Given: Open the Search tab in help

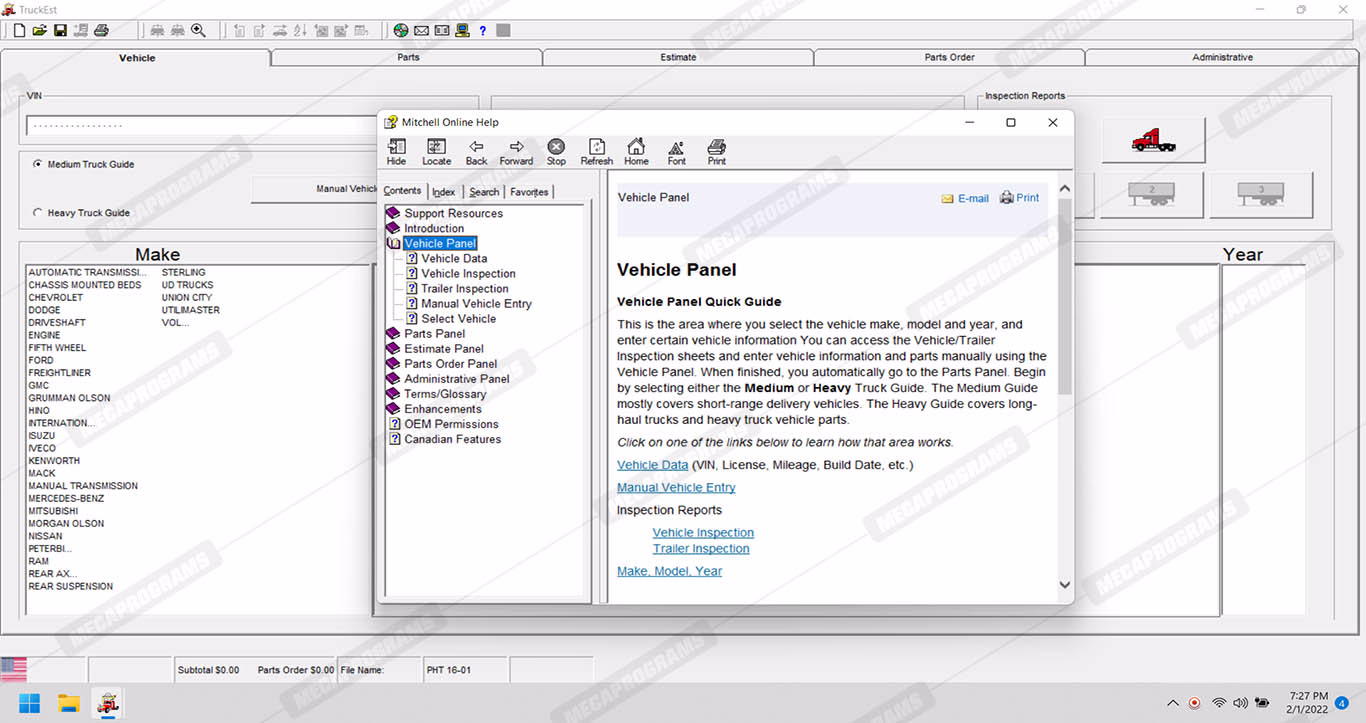Looking at the screenshot, I should 484,192.
